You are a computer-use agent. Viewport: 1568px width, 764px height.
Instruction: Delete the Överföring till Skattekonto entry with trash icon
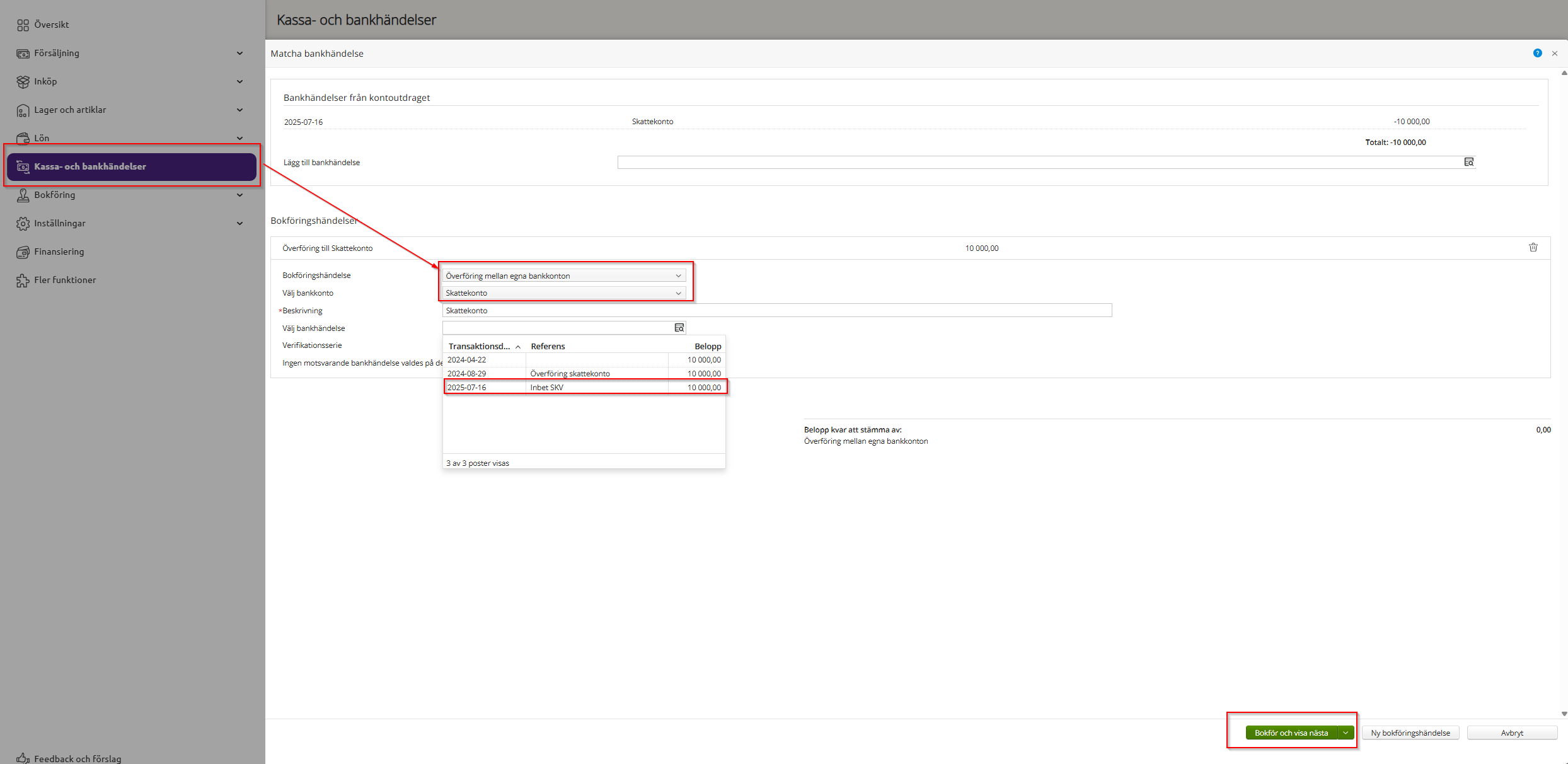[x=1533, y=247]
